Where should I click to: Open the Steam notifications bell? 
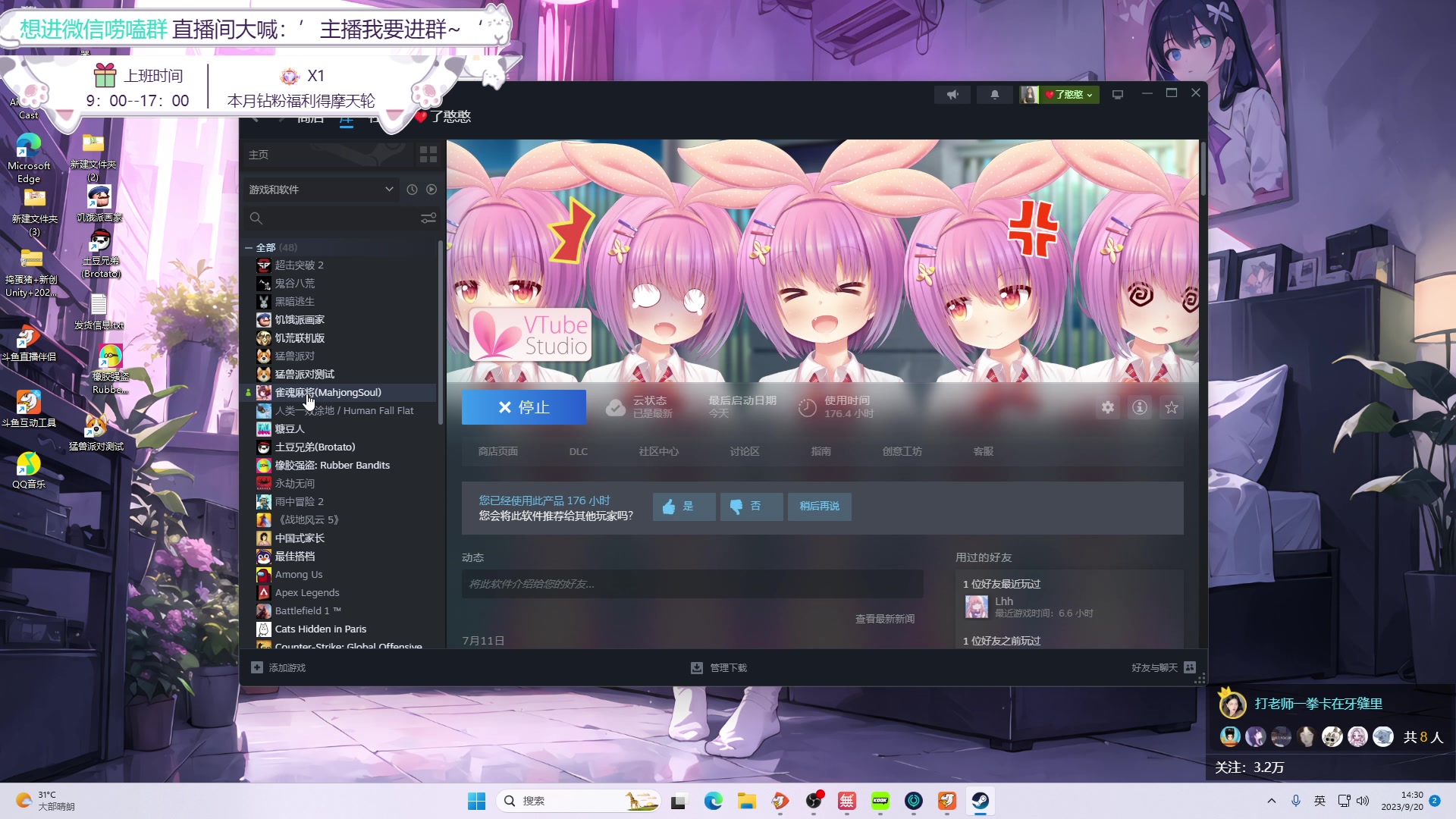coord(994,95)
